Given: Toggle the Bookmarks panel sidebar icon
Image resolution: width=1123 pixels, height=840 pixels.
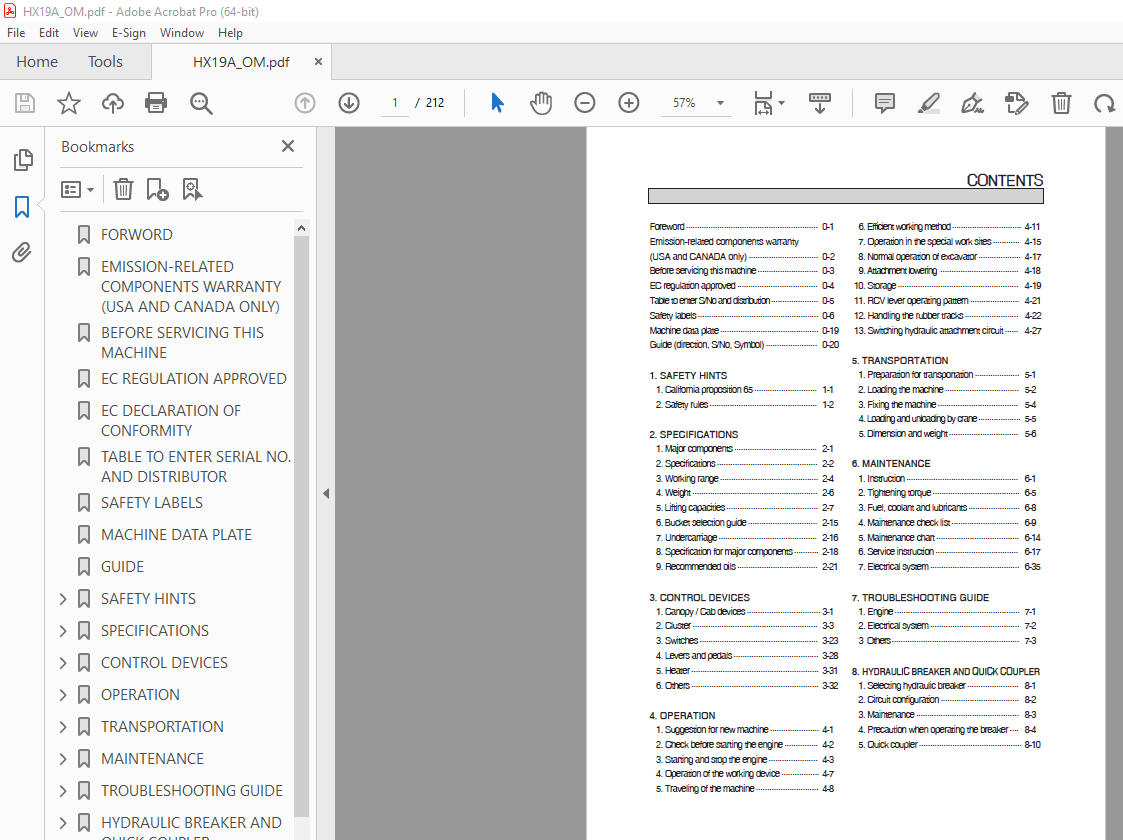Looking at the screenshot, I should tap(22, 207).
